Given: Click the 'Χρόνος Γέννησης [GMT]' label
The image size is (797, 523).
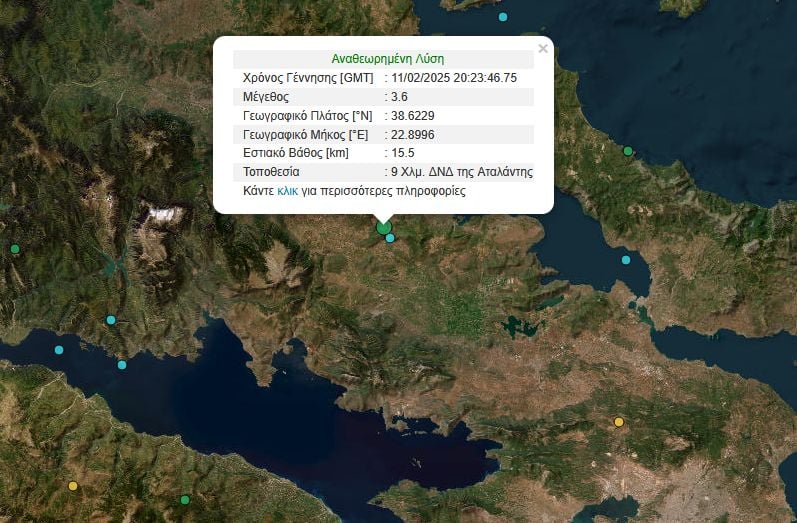Looking at the screenshot, I should (x=308, y=78).
